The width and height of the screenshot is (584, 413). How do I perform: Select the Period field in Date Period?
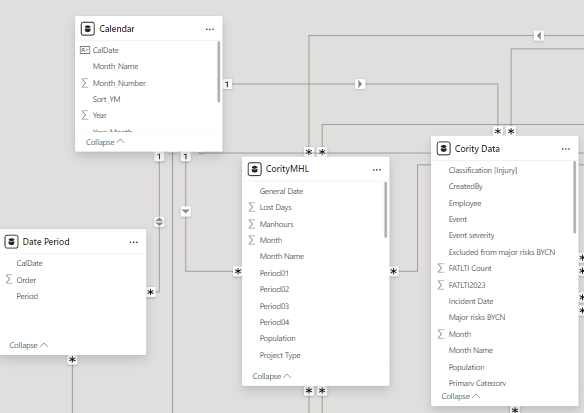[27, 296]
